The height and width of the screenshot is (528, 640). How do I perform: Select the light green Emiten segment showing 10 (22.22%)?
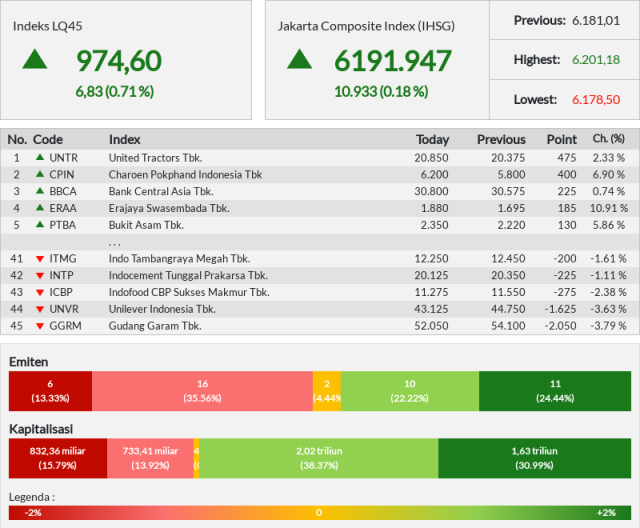pos(410,391)
